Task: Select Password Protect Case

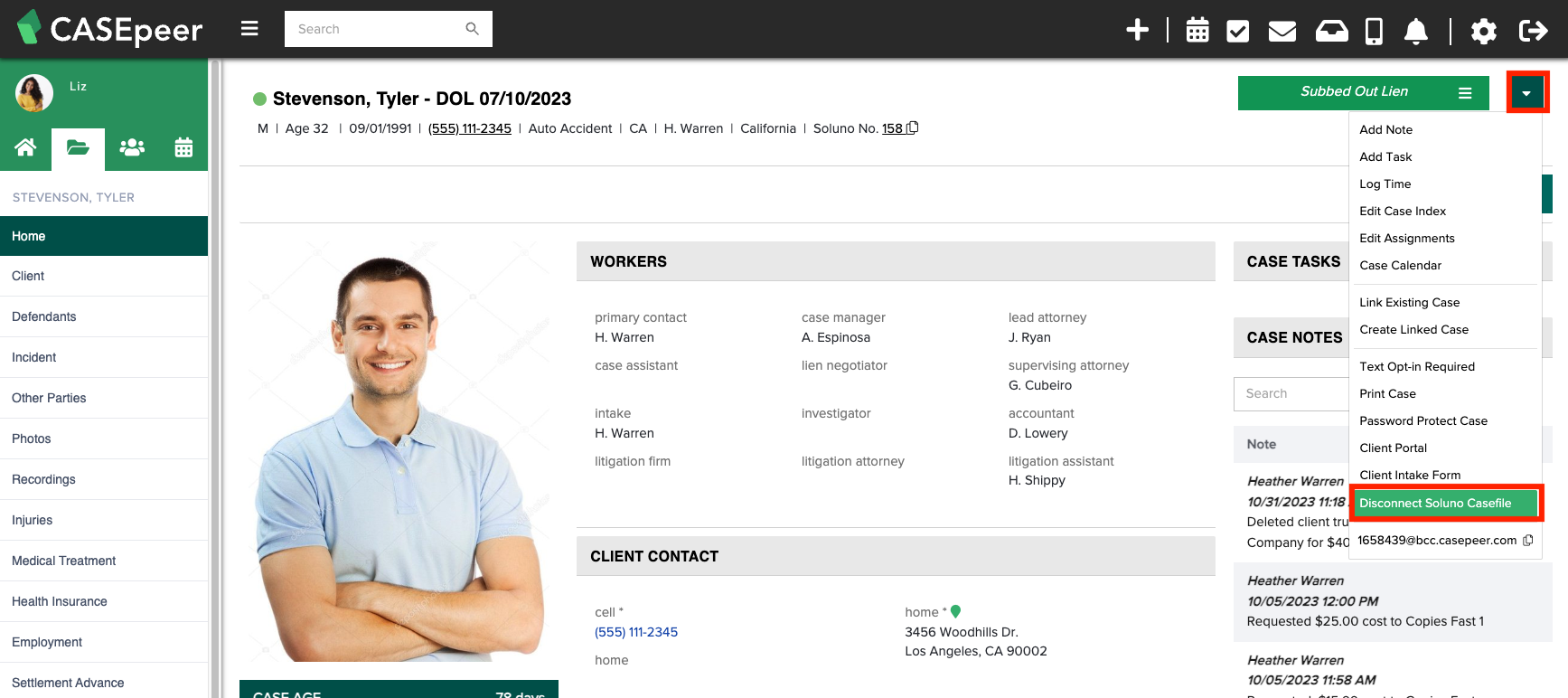Action: point(1423,420)
